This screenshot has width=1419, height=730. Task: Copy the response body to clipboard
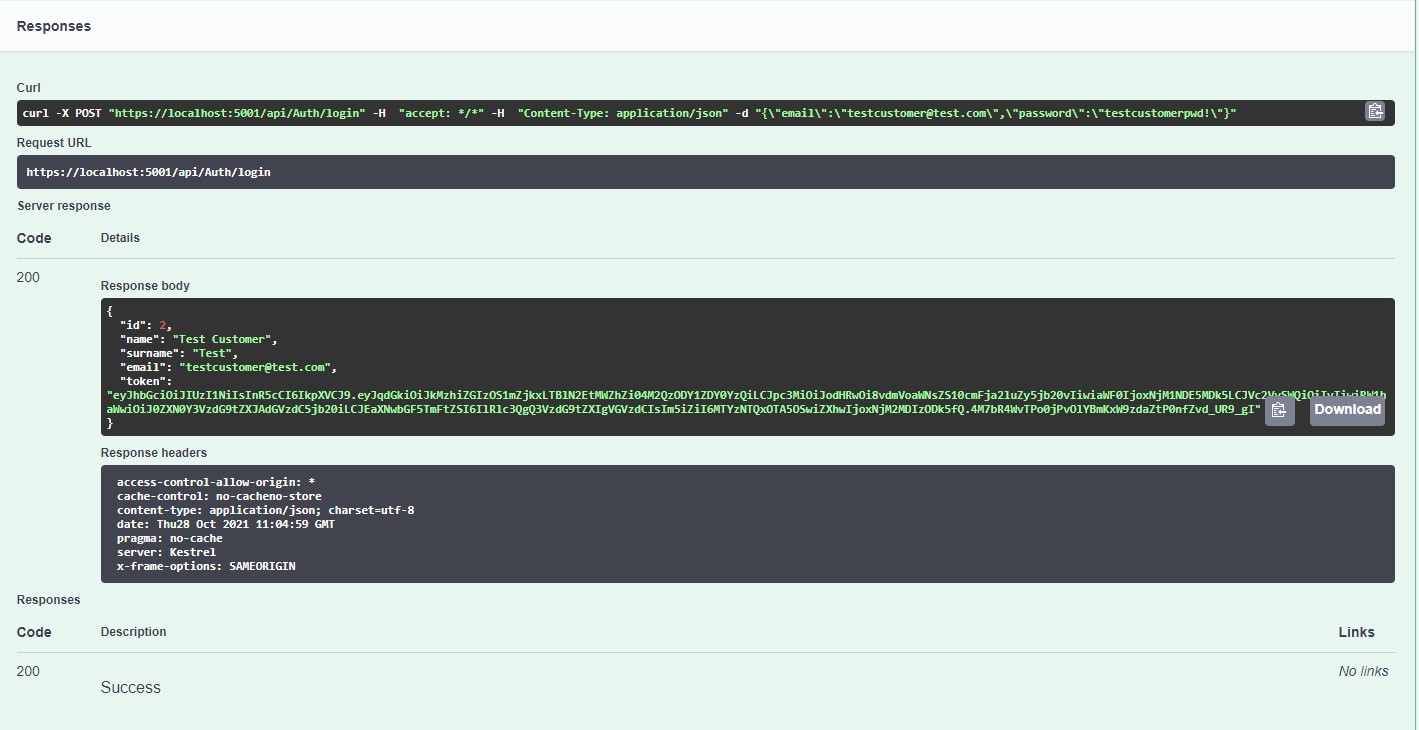pos(1279,410)
